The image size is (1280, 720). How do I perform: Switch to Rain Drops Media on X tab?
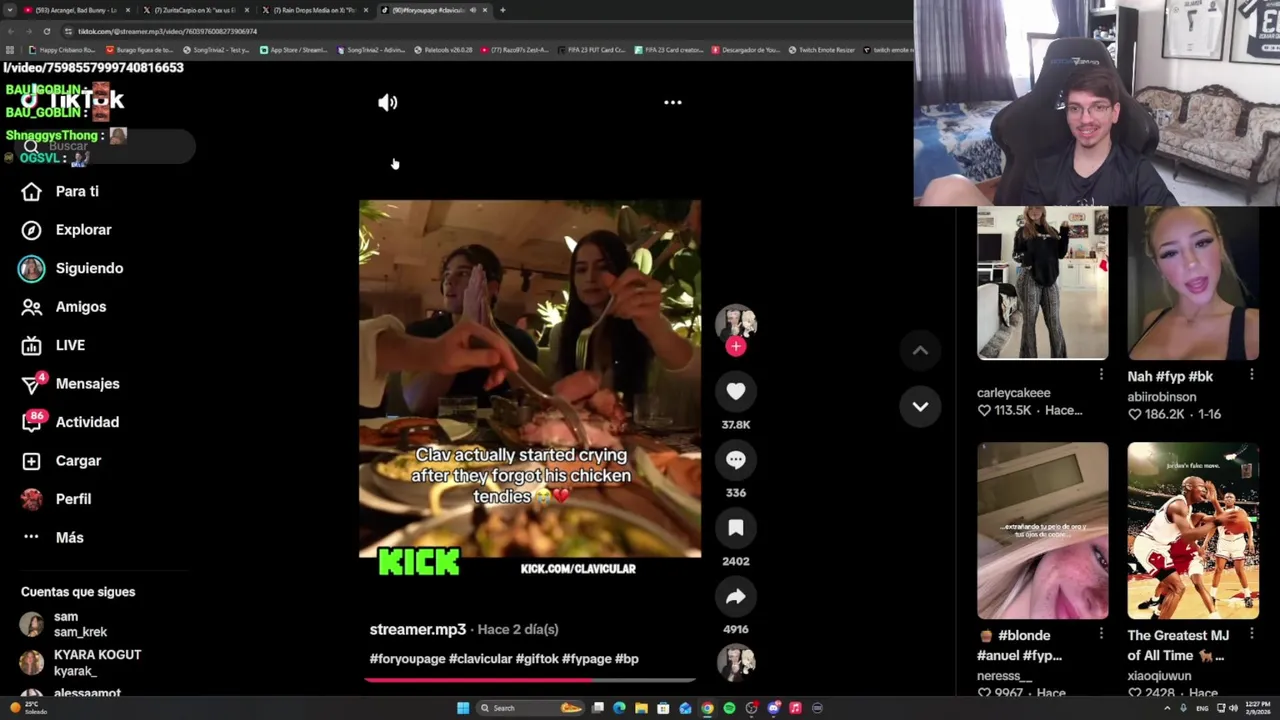click(315, 10)
